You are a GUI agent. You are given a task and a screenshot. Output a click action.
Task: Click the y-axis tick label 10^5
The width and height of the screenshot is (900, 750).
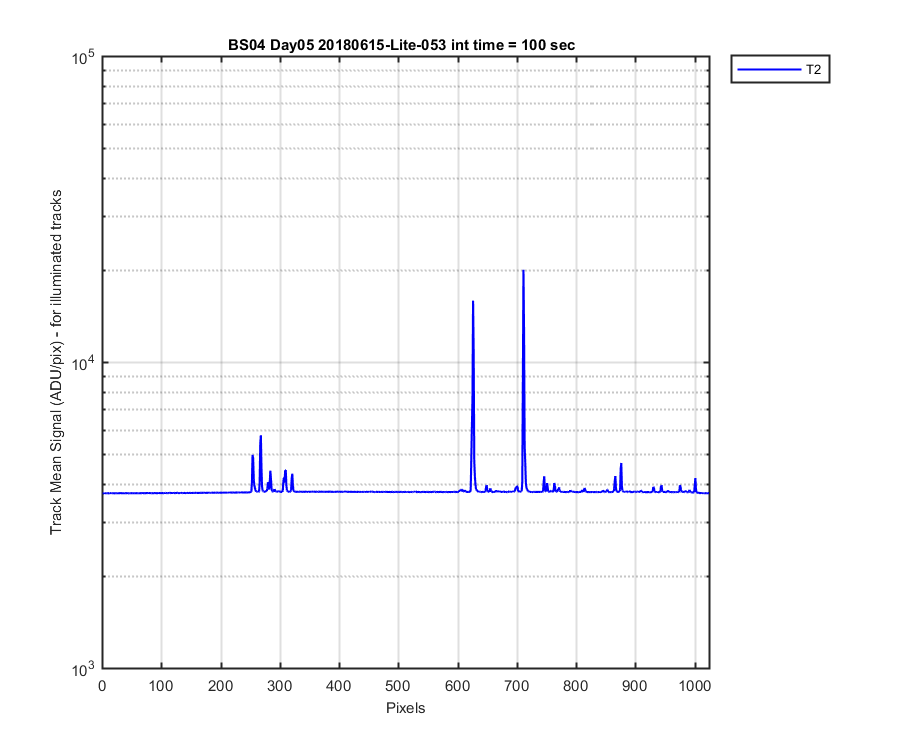(84, 57)
